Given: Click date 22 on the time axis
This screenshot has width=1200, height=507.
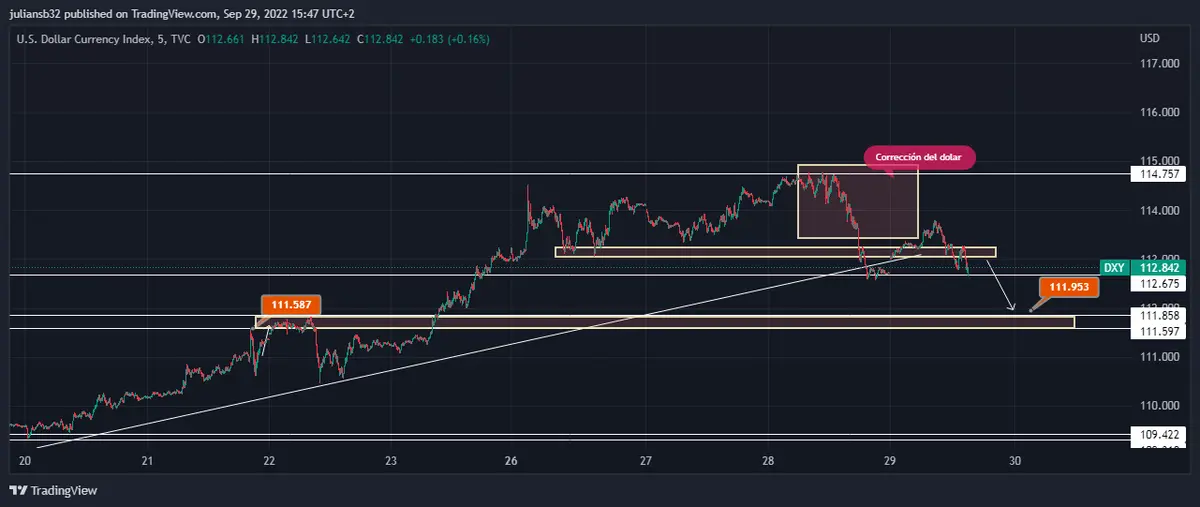Looking at the screenshot, I should click(x=269, y=461).
